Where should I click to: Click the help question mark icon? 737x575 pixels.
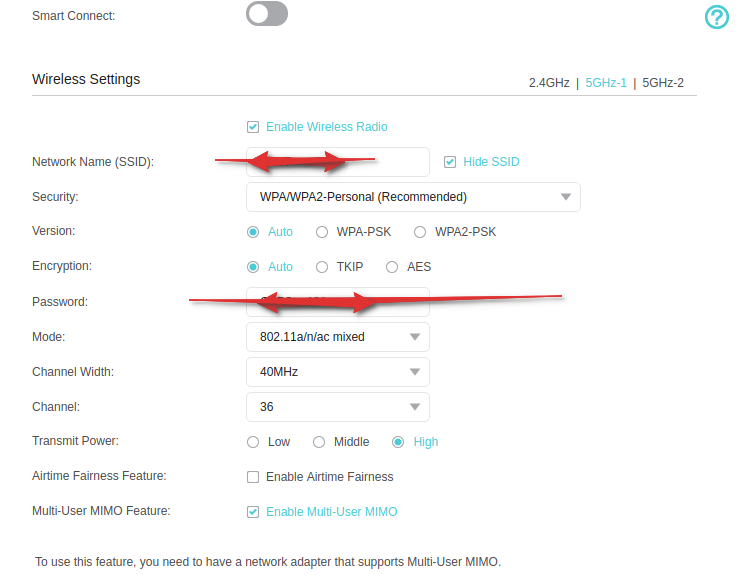[x=717, y=17]
